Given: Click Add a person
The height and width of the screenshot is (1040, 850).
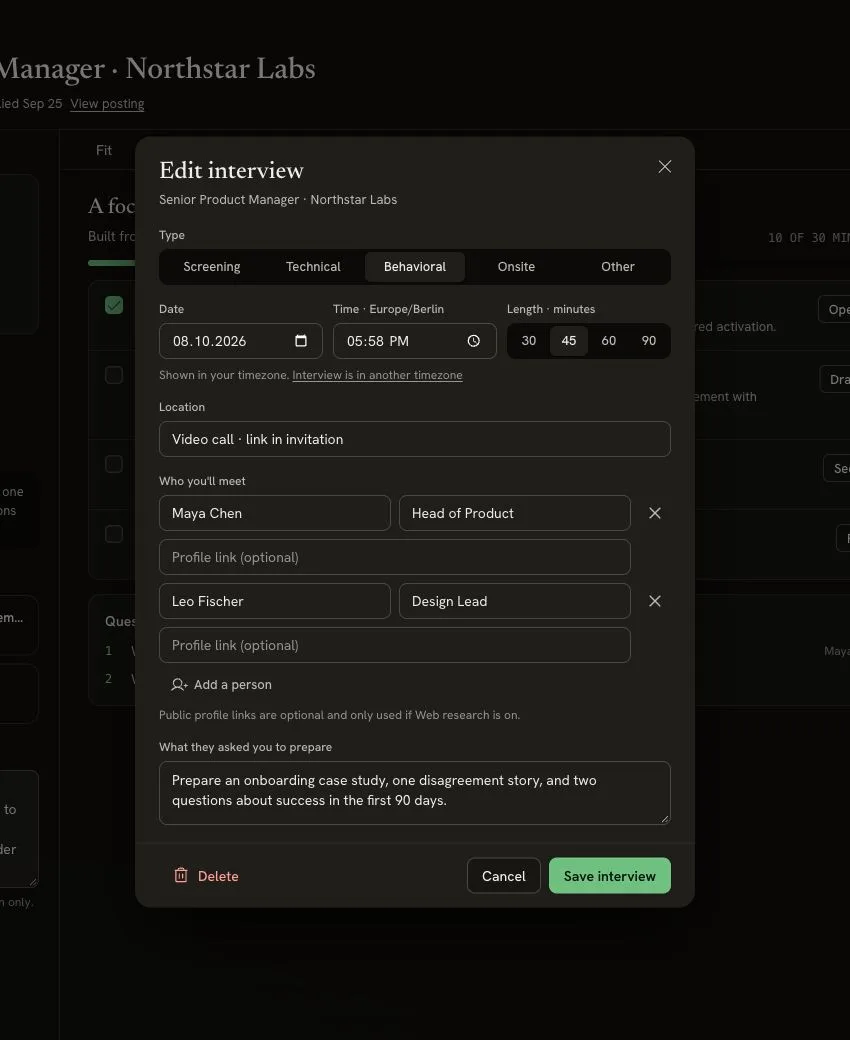Looking at the screenshot, I should (x=221, y=684).
